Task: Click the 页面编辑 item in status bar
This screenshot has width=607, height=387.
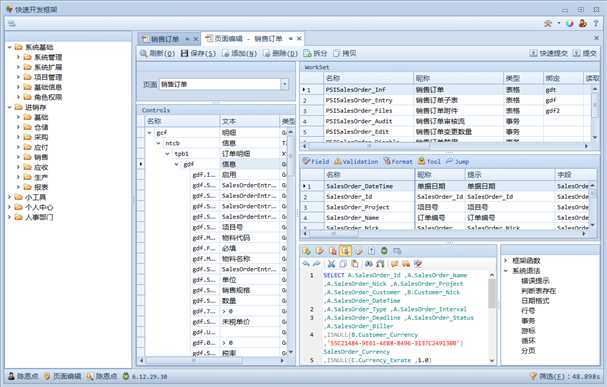Action: pos(63,376)
